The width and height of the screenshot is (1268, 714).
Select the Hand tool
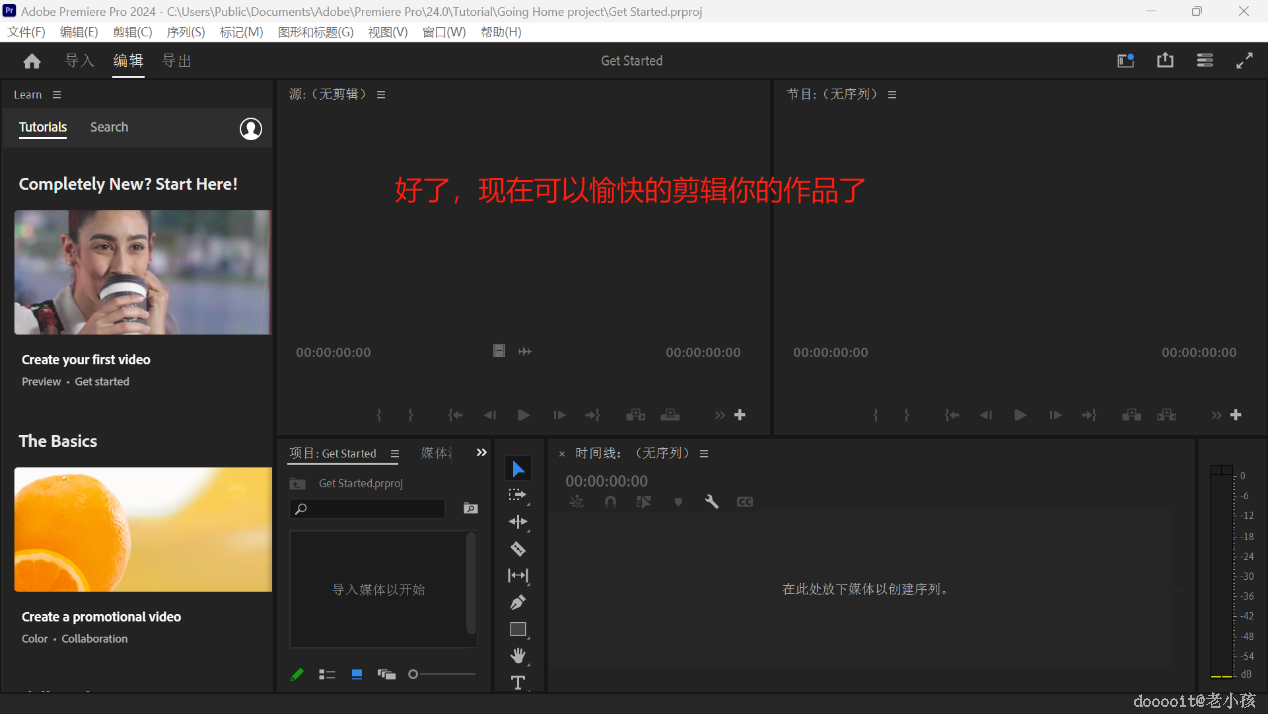(518, 656)
